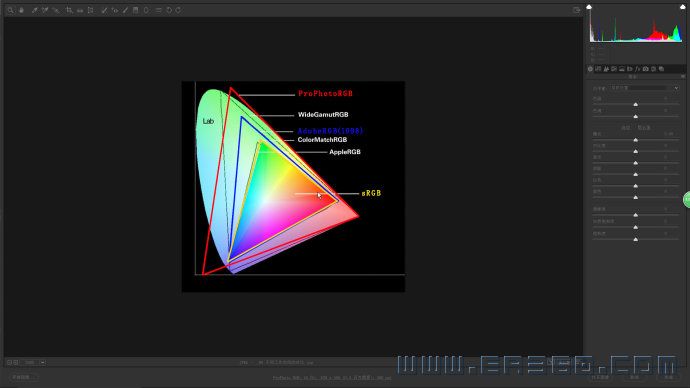Image resolution: width=690 pixels, height=388 pixels.
Task: Select the White Balance eyedropper tool
Action: [35, 10]
